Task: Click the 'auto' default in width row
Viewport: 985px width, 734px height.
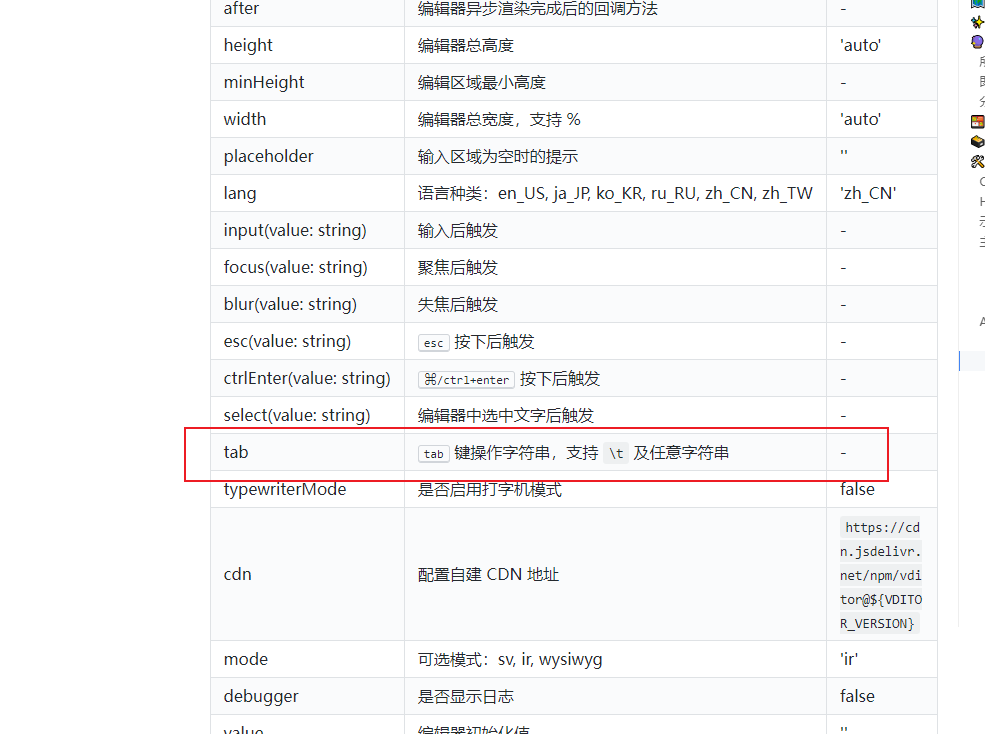Action: coord(861,119)
